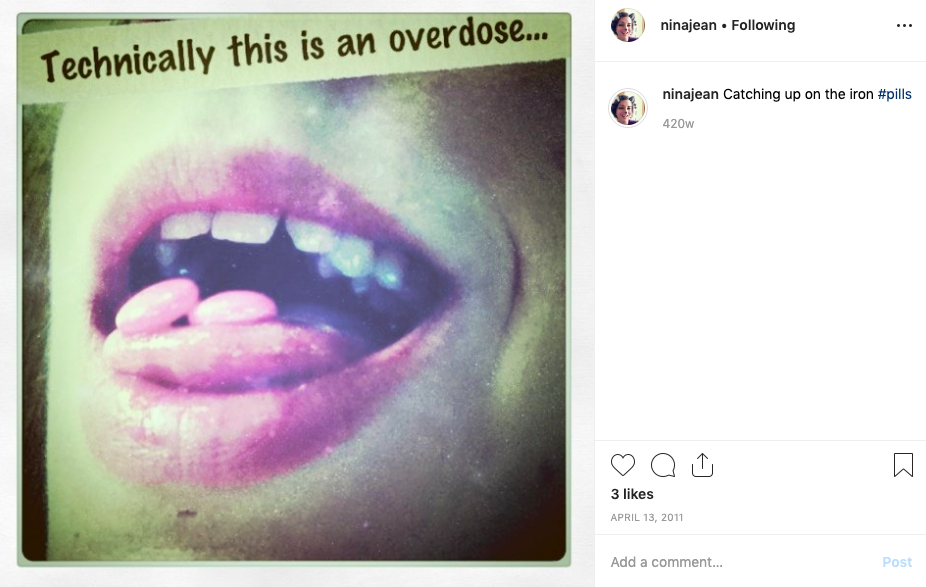
Task: Click the 420w timestamp
Action: [x=678, y=124]
